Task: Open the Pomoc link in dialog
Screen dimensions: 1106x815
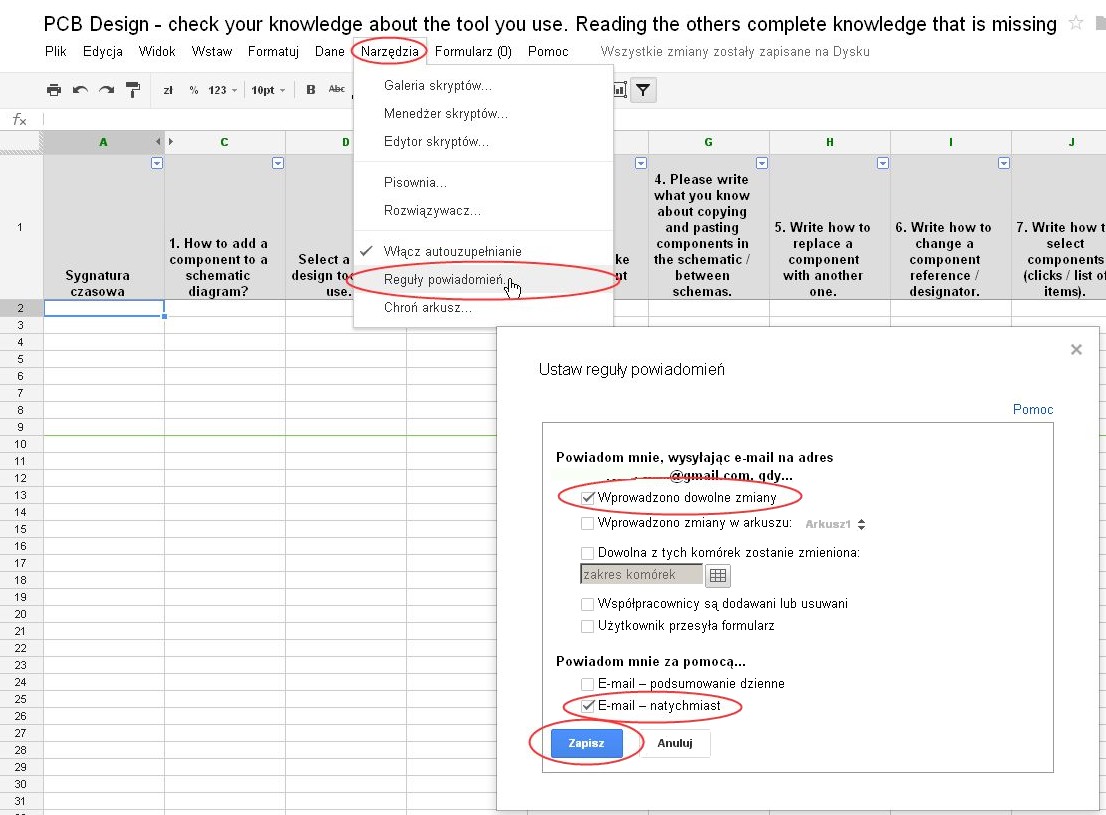Action: point(1033,409)
